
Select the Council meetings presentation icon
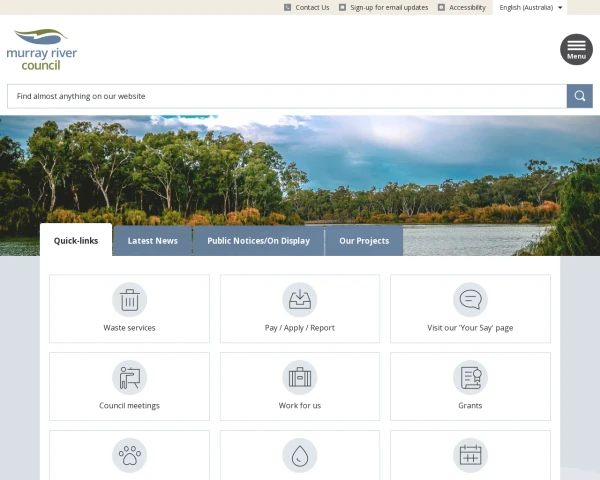129,377
